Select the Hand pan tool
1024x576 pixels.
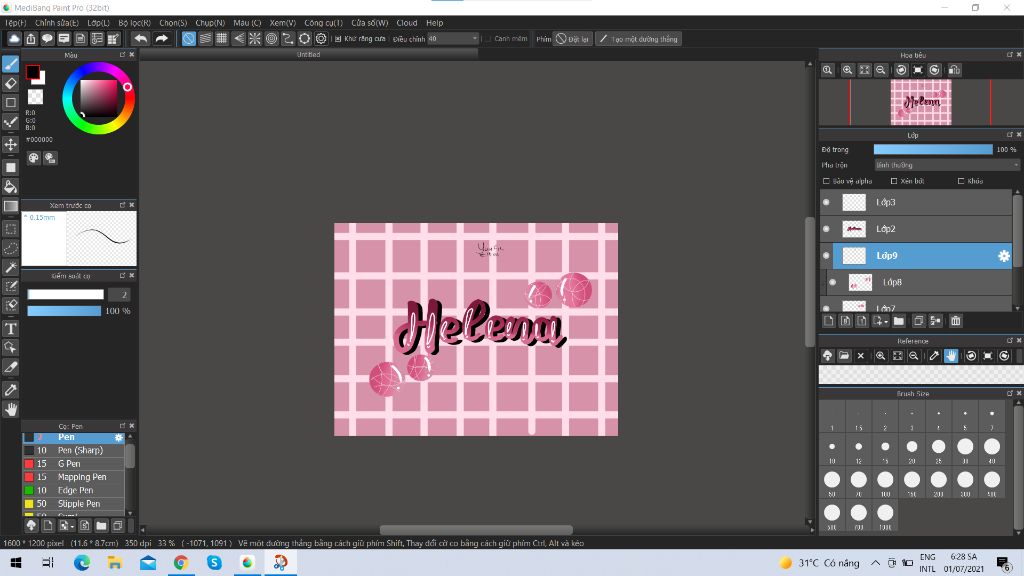coord(10,409)
